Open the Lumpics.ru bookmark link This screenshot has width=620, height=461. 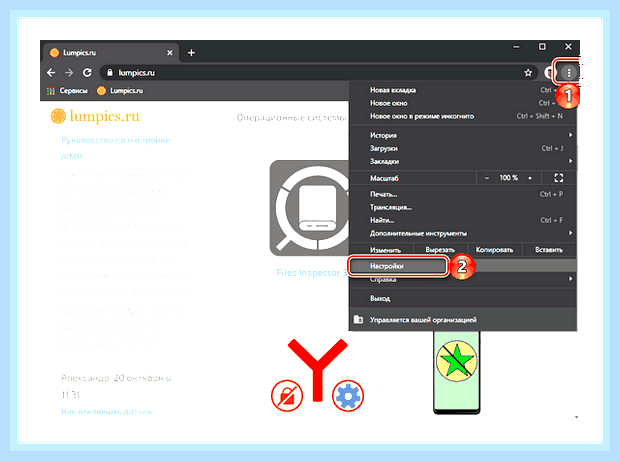pyautogui.click(x=120, y=91)
